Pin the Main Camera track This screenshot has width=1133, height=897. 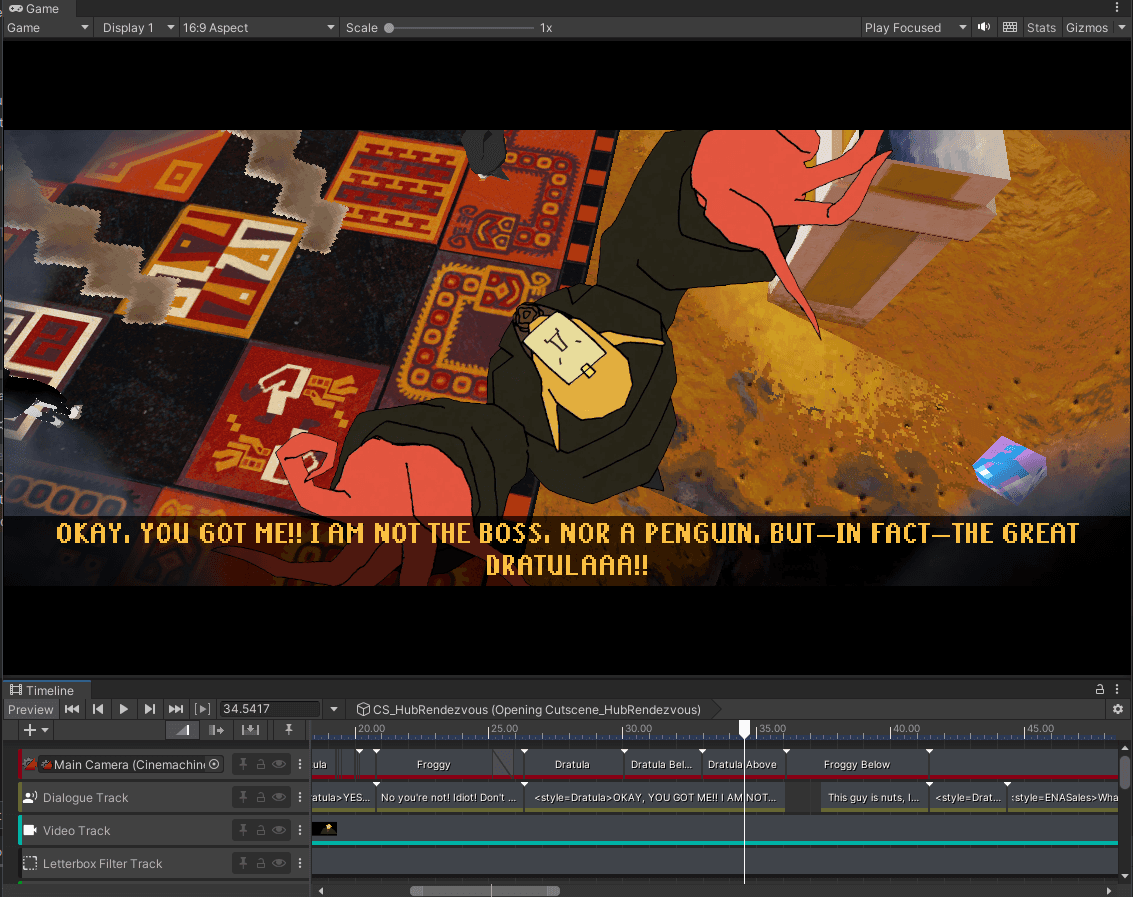tap(244, 764)
